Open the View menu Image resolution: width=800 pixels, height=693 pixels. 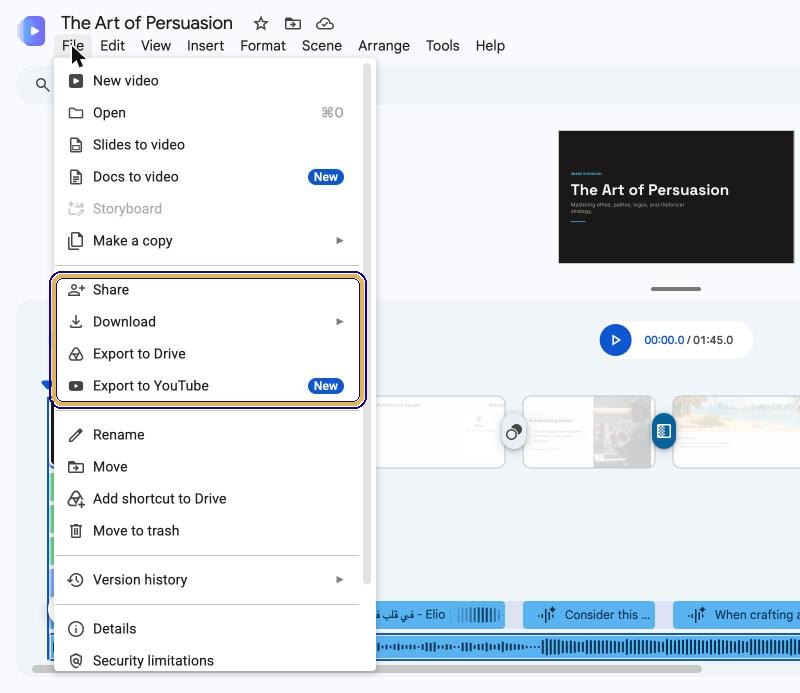coord(156,45)
